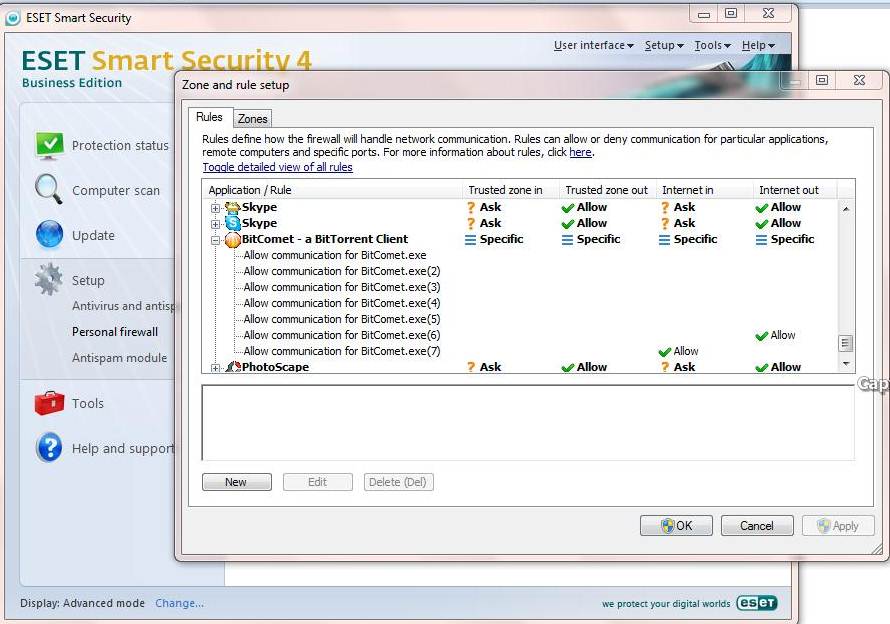890x624 pixels.
Task: Select Allow communication for BitComet.exe rule
Action: click(335, 256)
